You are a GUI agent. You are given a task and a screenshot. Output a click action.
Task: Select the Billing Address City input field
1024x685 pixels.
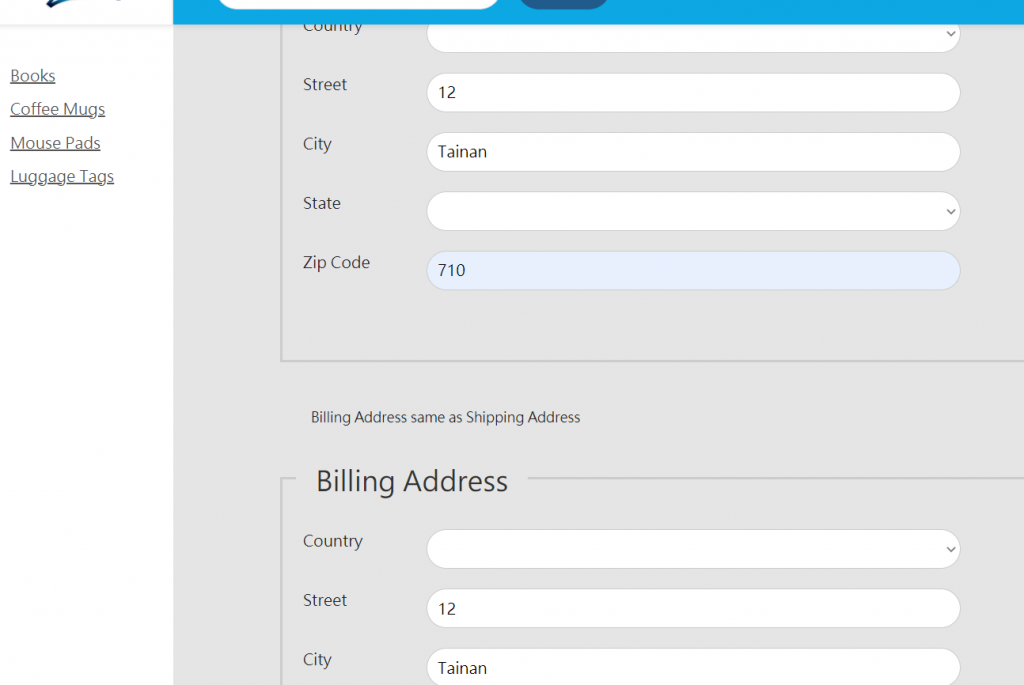(693, 667)
